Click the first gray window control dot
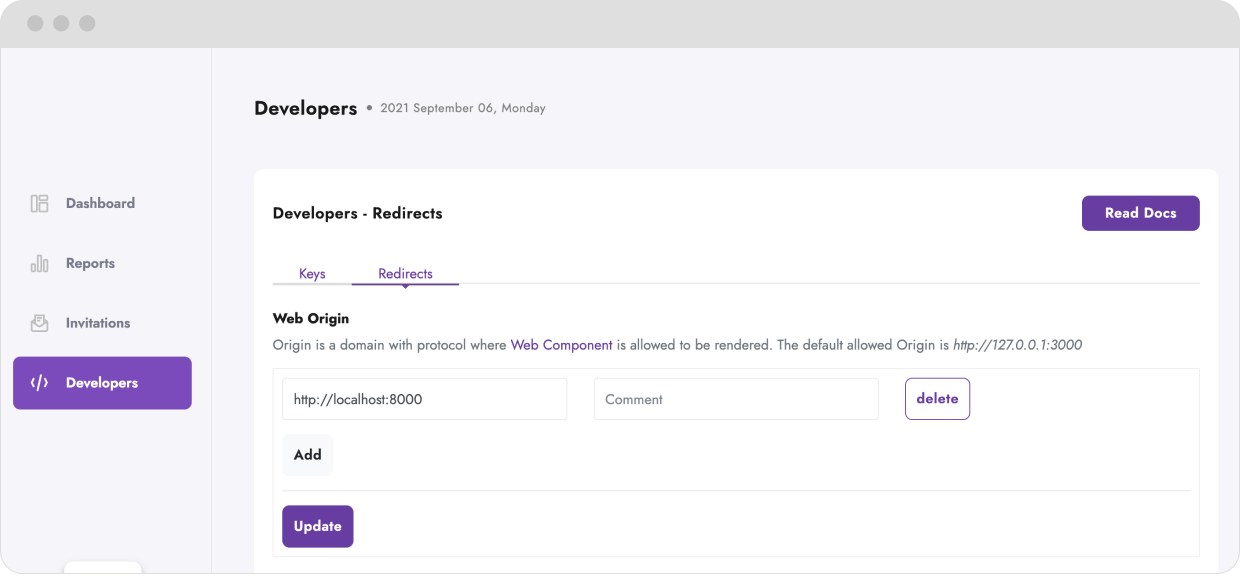 36,23
